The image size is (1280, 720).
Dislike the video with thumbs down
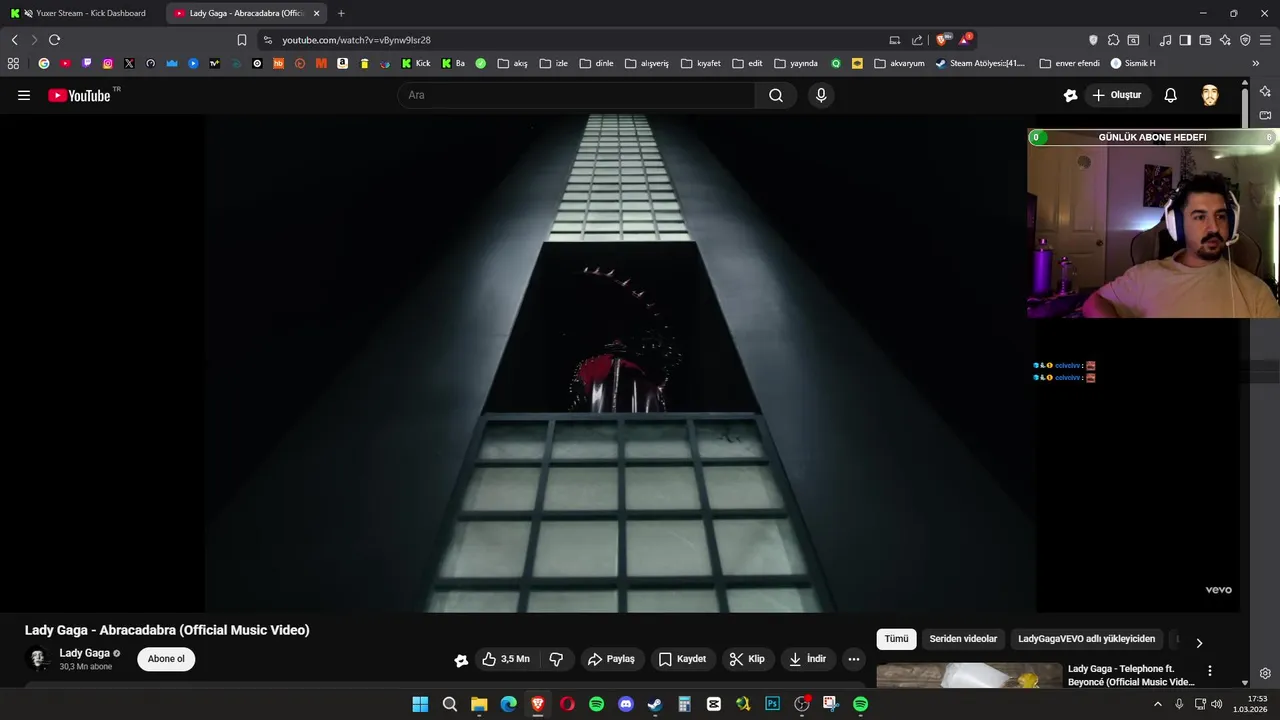pyautogui.click(x=556, y=659)
